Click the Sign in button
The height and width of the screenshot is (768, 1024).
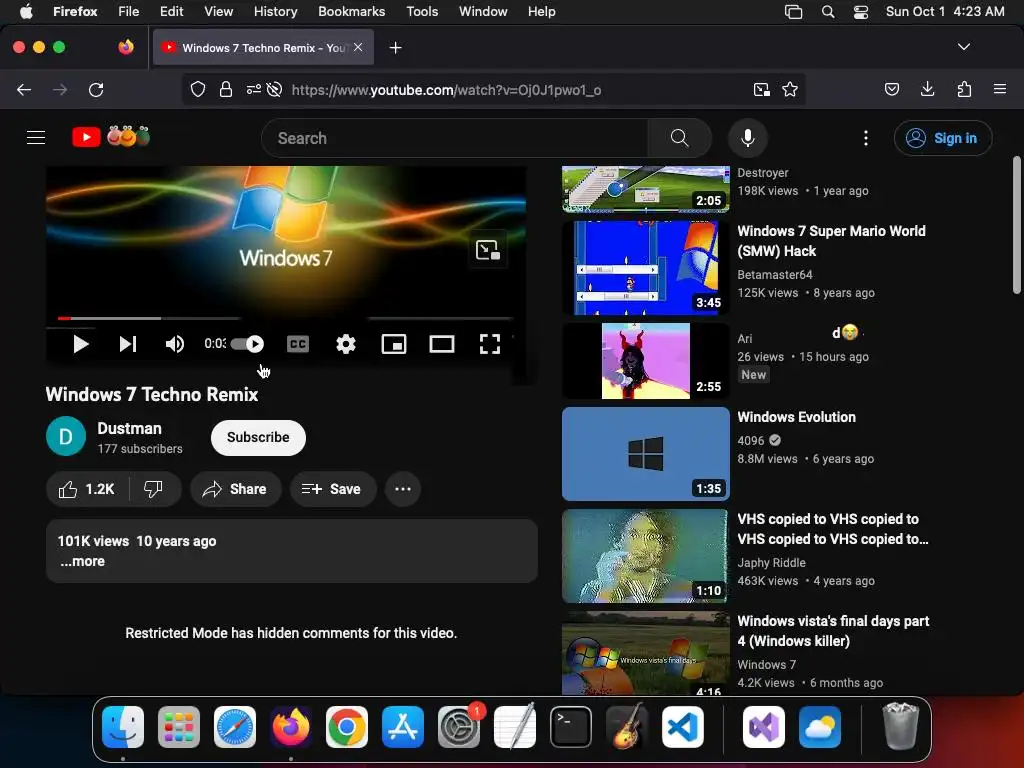pyautogui.click(x=942, y=138)
